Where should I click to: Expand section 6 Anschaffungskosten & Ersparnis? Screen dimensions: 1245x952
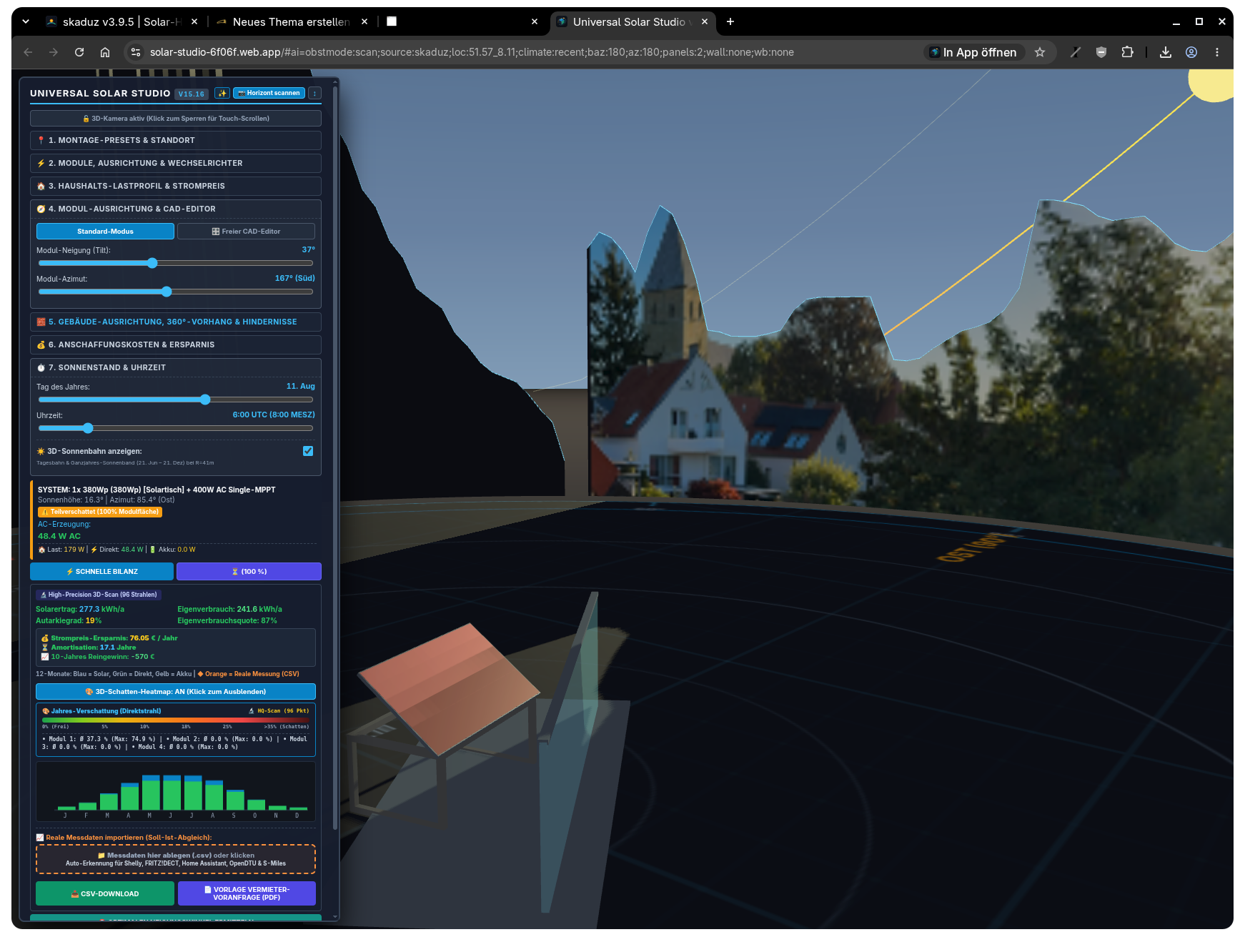pos(176,344)
